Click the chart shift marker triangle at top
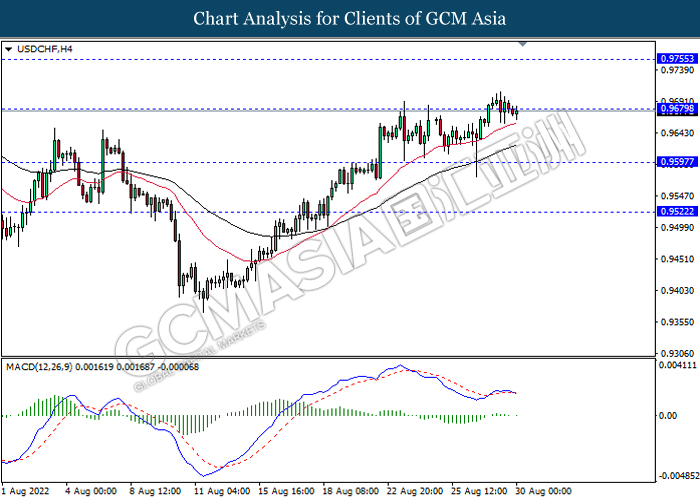The height and width of the screenshot is (500, 700). pos(523,44)
